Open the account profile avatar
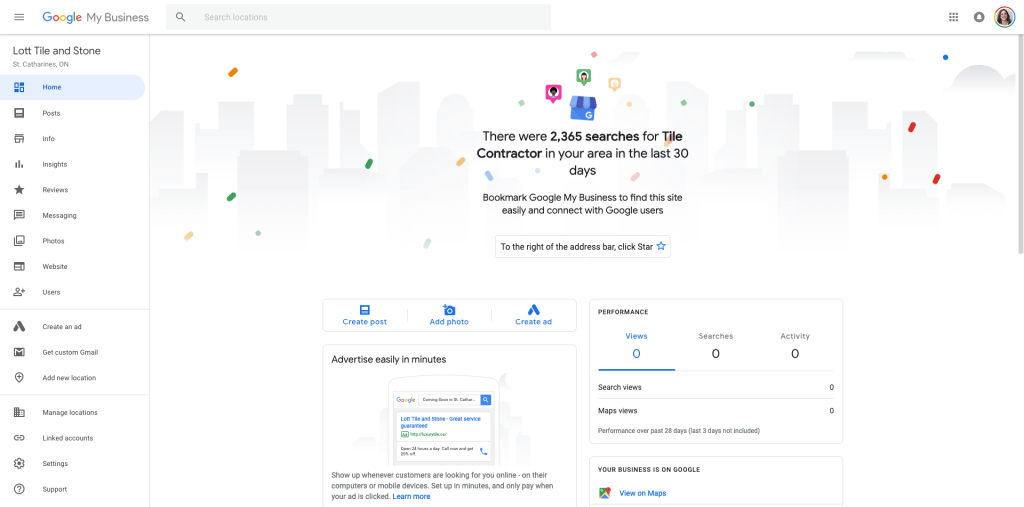1024x507 pixels. point(1004,17)
